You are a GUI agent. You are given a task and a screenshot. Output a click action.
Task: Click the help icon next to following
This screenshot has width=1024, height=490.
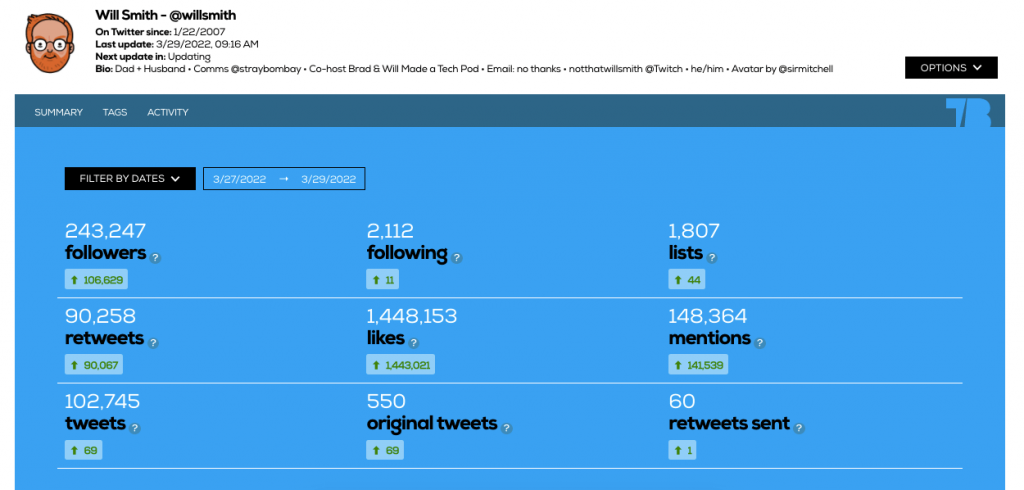click(457, 258)
